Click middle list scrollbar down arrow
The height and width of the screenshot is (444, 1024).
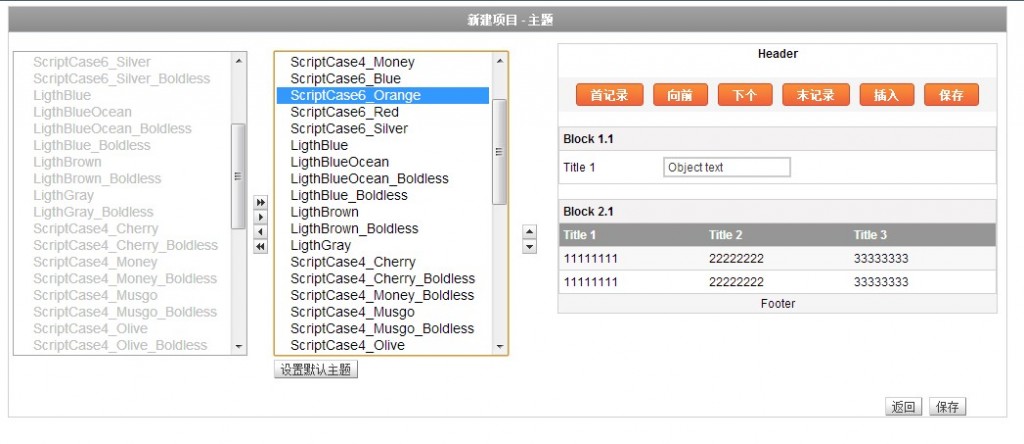click(x=500, y=346)
